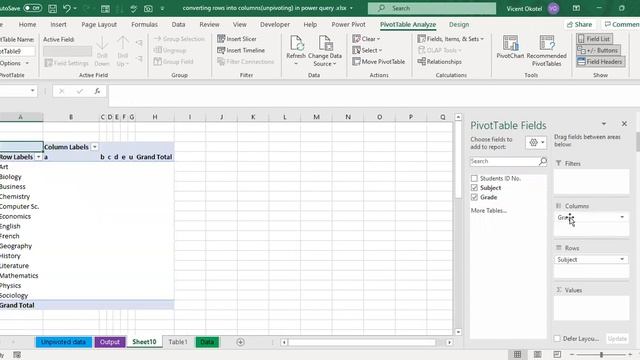Select the Mathematics row label cell

click(21, 276)
